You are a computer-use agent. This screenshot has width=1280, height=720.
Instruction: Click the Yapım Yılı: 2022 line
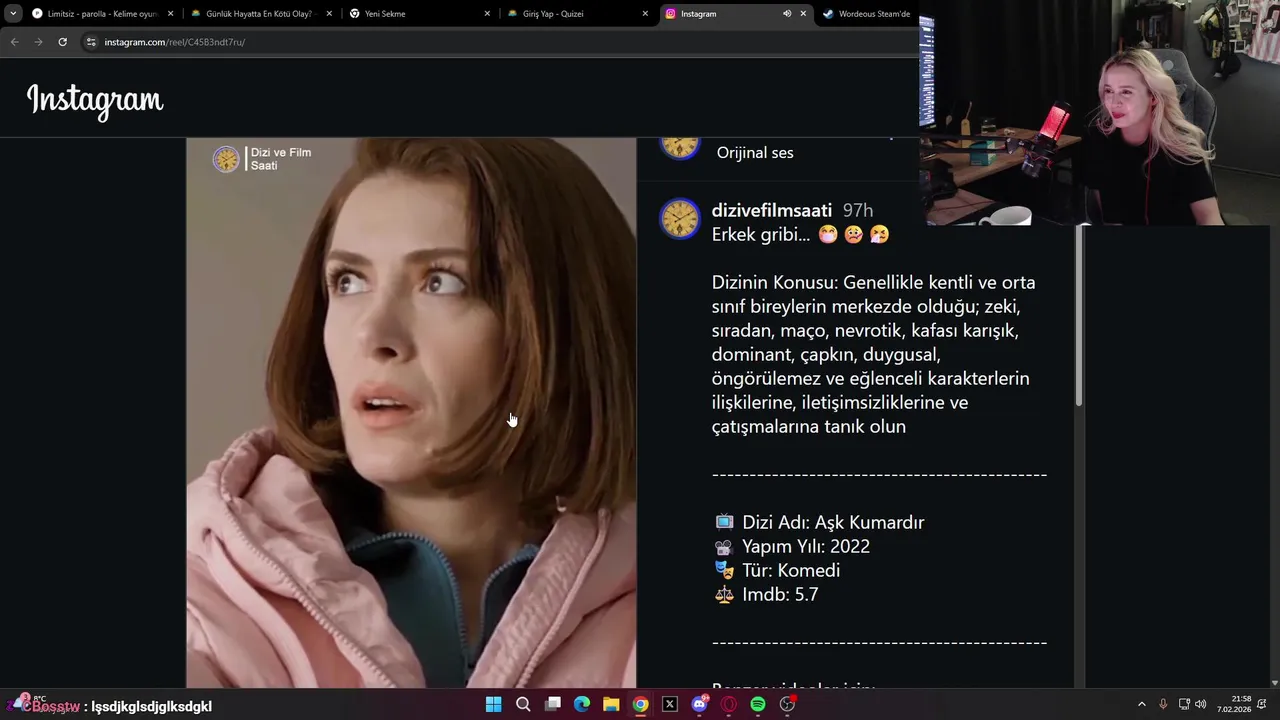[793, 546]
